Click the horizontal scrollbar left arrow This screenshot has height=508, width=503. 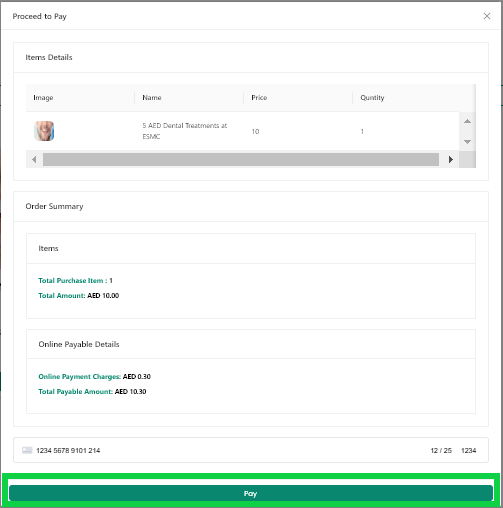pos(34,159)
